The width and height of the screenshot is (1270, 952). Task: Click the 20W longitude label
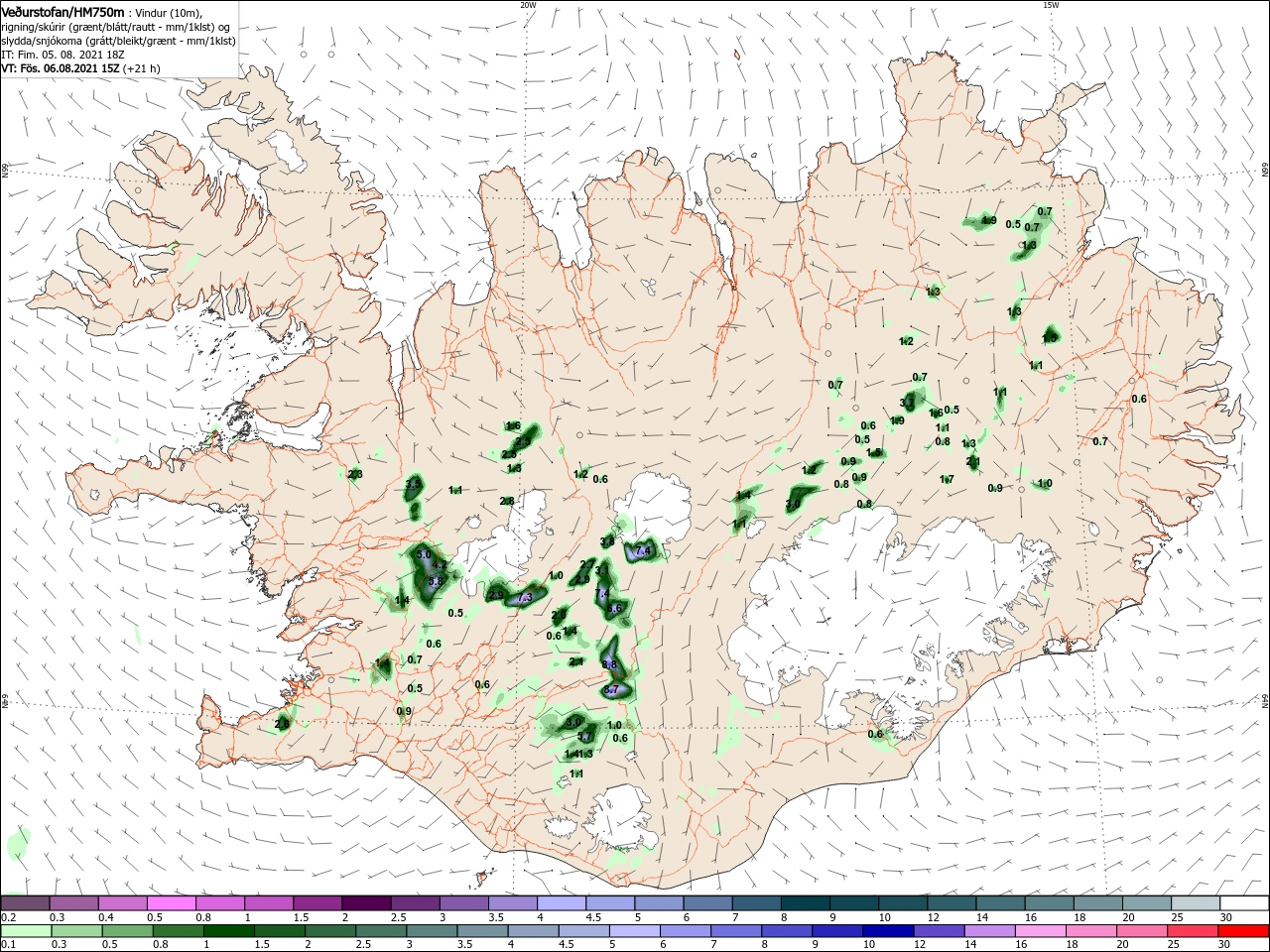click(x=528, y=5)
